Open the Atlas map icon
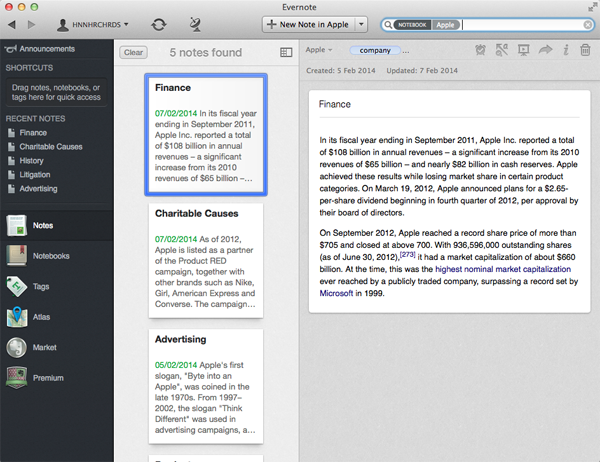 point(16,317)
